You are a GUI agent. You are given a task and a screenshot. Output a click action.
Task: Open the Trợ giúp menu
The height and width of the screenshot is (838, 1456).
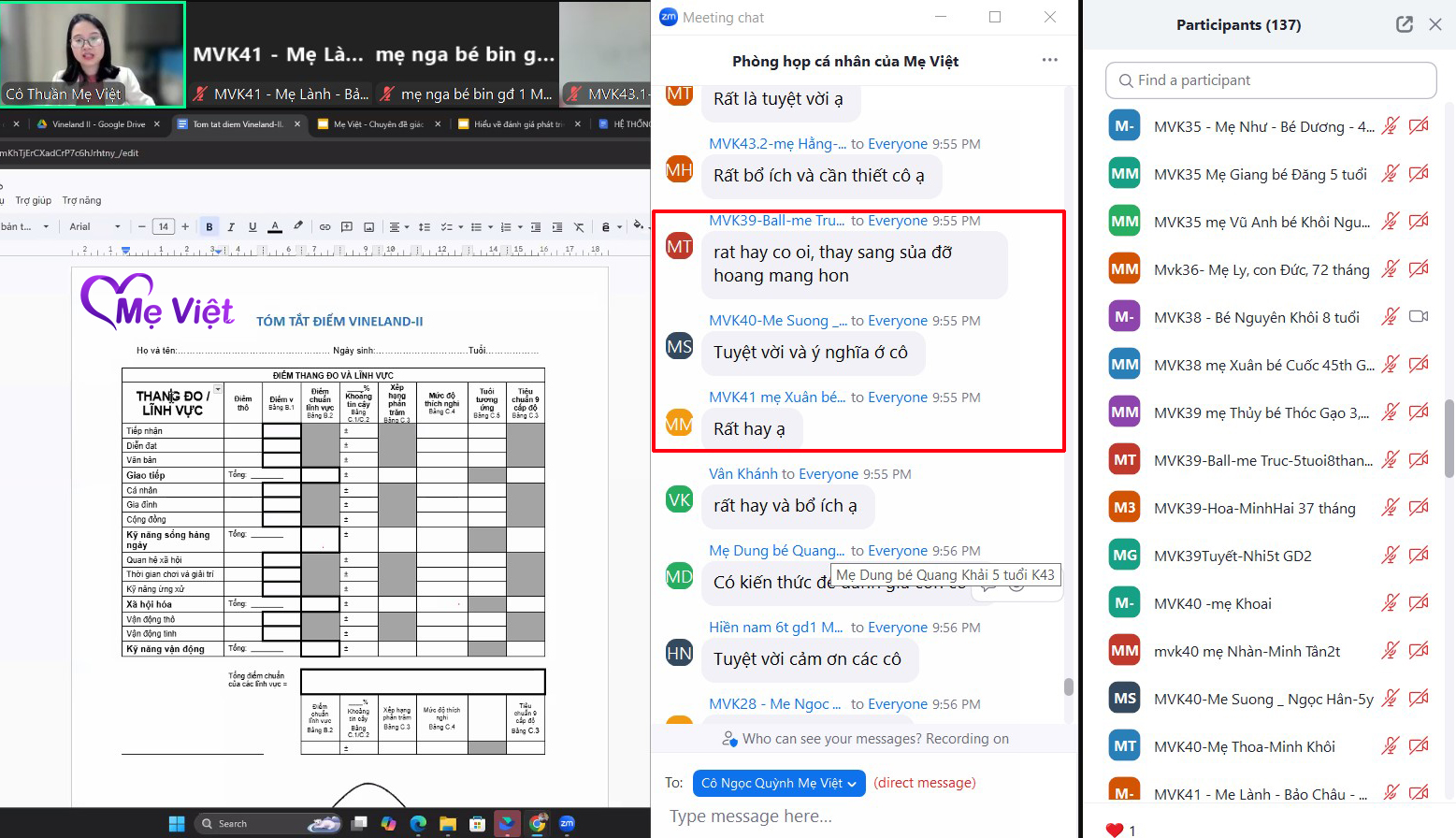(x=33, y=200)
